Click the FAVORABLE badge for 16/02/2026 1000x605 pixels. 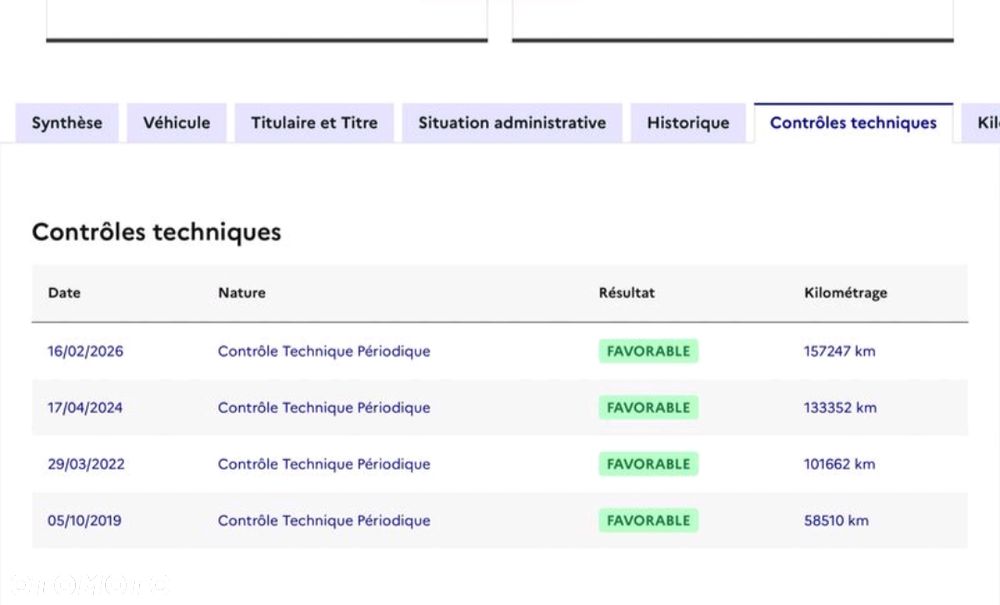coord(648,351)
